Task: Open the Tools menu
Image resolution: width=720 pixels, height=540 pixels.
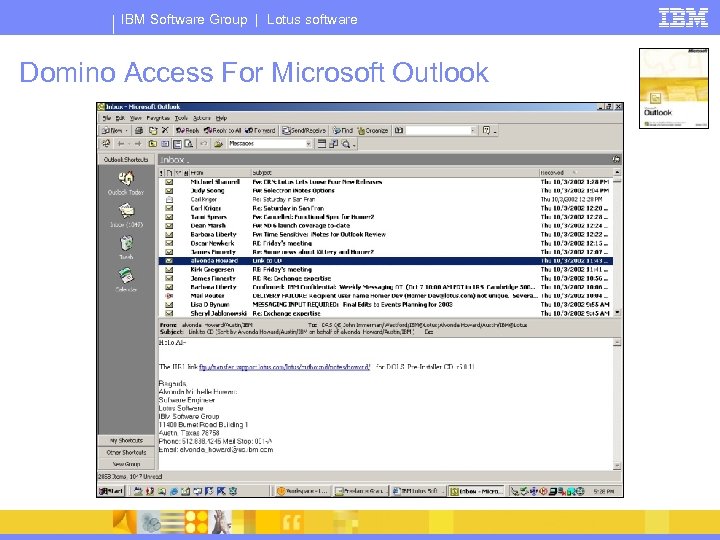Action: (181, 118)
